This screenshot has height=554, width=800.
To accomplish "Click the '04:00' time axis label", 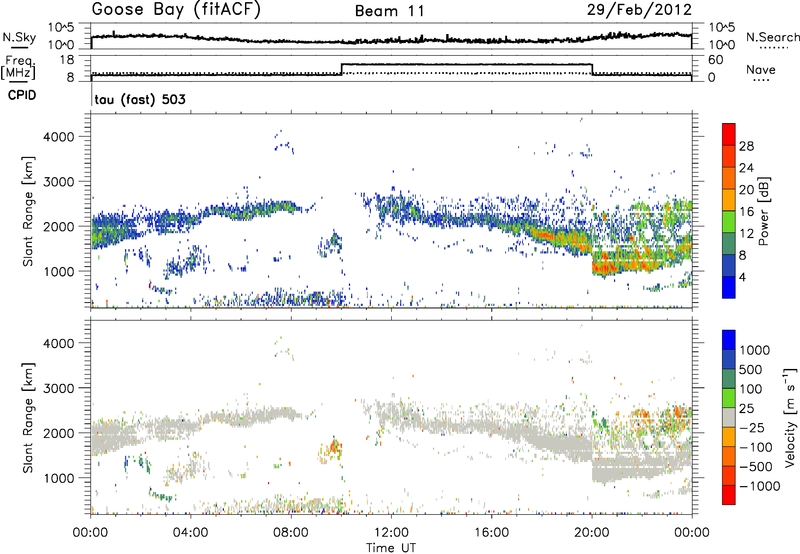I will [191, 533].
